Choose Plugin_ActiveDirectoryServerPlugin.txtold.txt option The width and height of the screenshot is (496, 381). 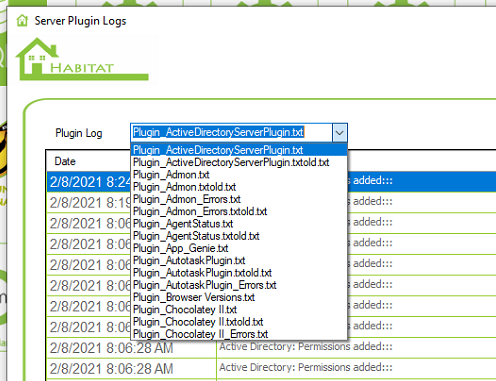pos(239,162)
